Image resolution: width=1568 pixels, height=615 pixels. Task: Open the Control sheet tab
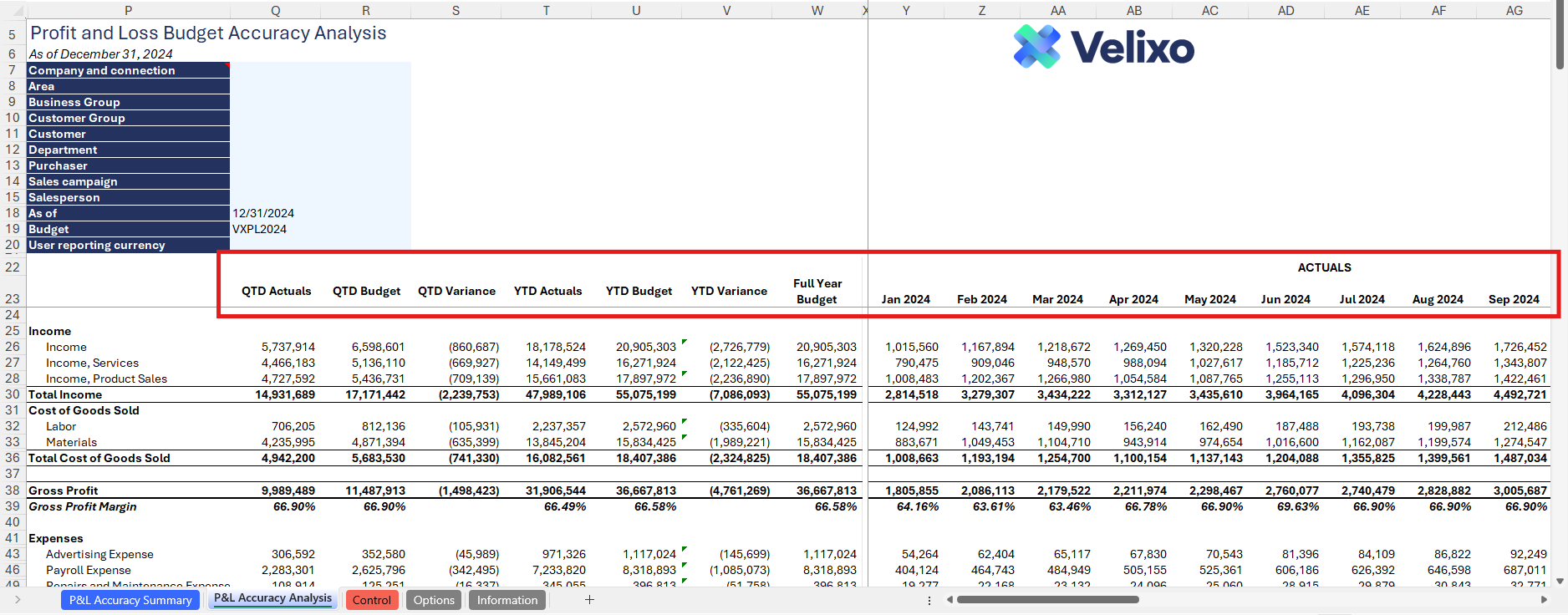point(371,600)
